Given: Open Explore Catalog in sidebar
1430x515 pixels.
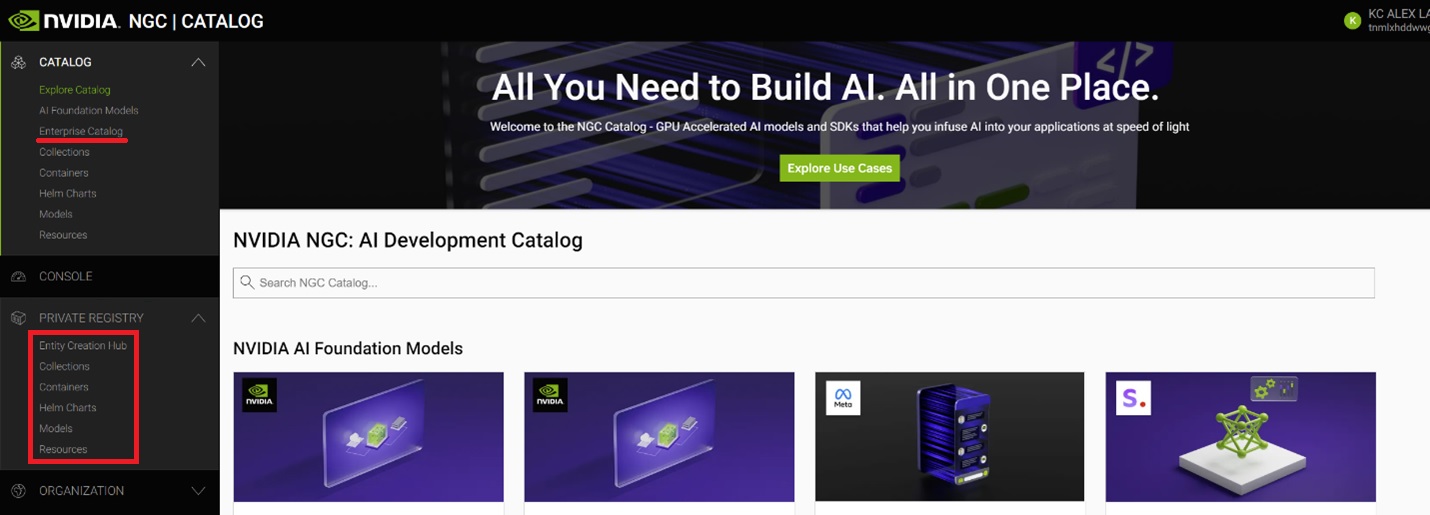Looking at the screenshot, I should [75, 90].
